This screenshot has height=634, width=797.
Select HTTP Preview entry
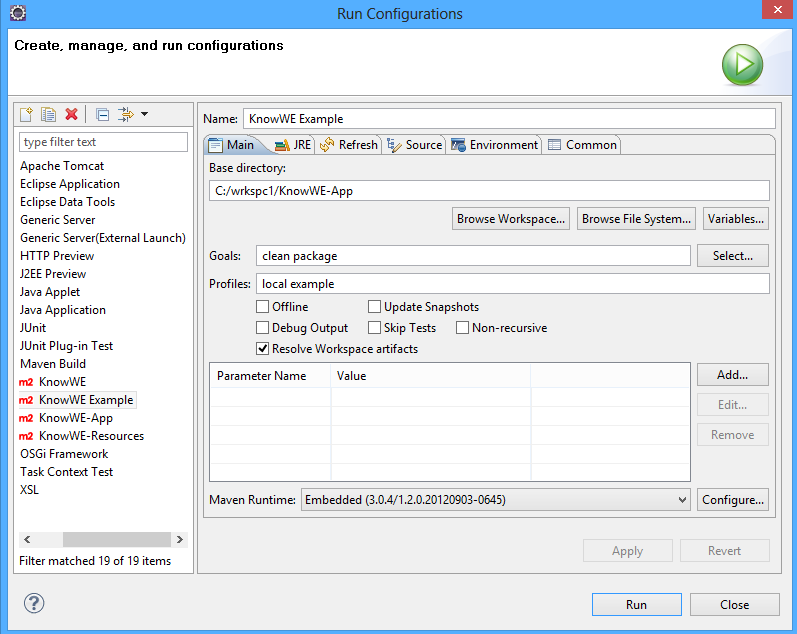(57, 256)
